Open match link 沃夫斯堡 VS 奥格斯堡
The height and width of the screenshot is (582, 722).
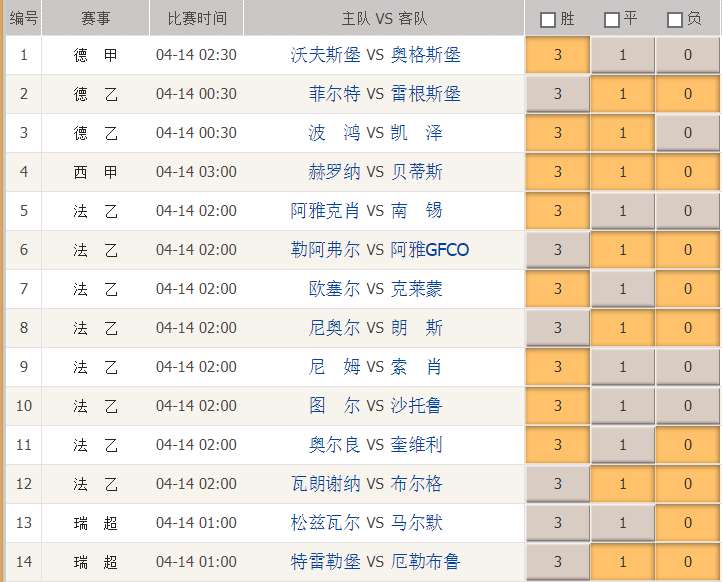[375, 55]
